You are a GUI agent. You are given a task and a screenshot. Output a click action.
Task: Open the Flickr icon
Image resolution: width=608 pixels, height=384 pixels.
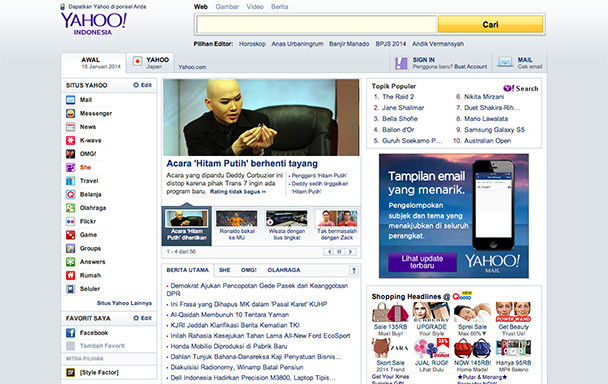coord(71,221)
